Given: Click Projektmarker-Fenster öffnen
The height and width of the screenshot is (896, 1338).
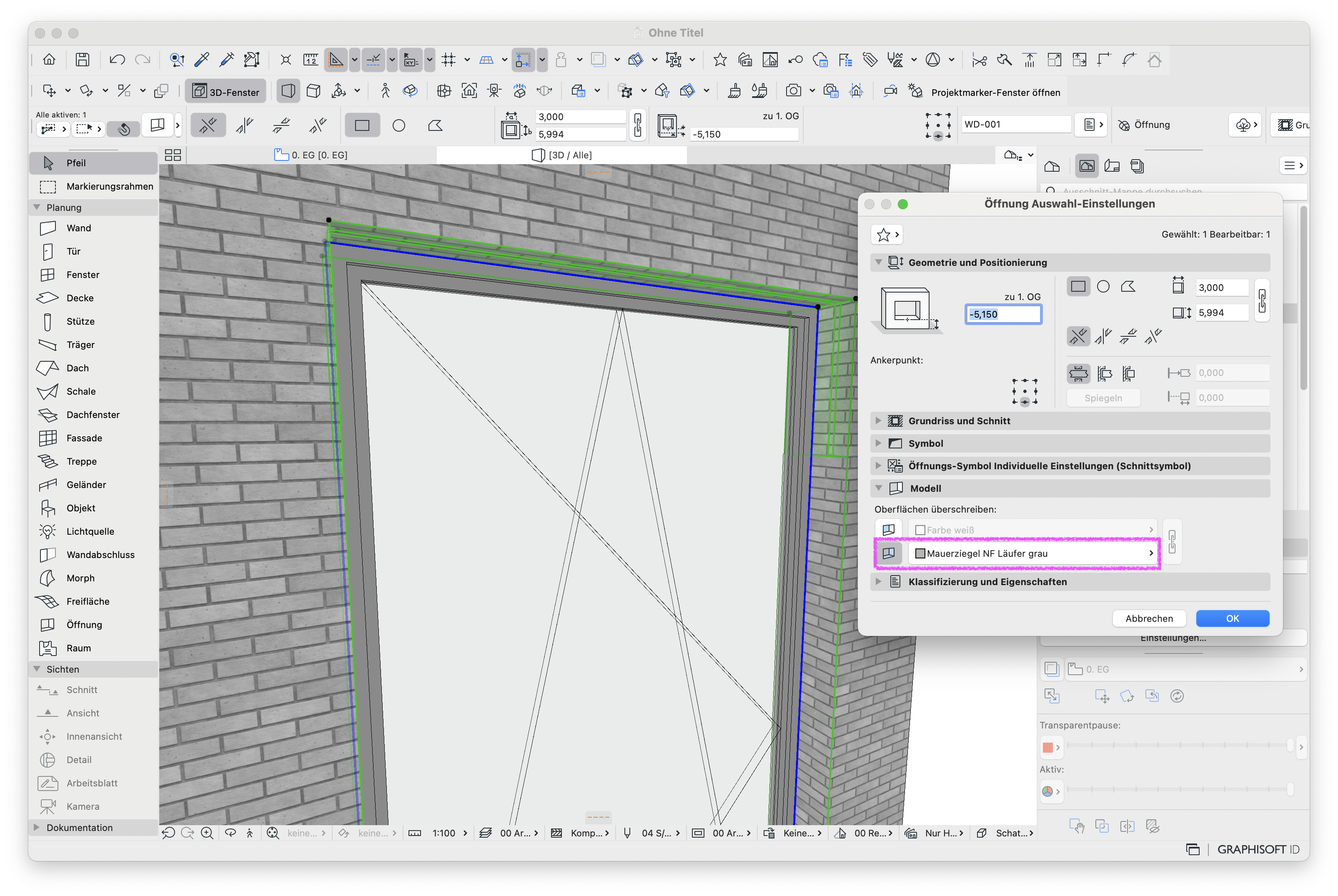Looking at the screenshot, I should [995, 93].
